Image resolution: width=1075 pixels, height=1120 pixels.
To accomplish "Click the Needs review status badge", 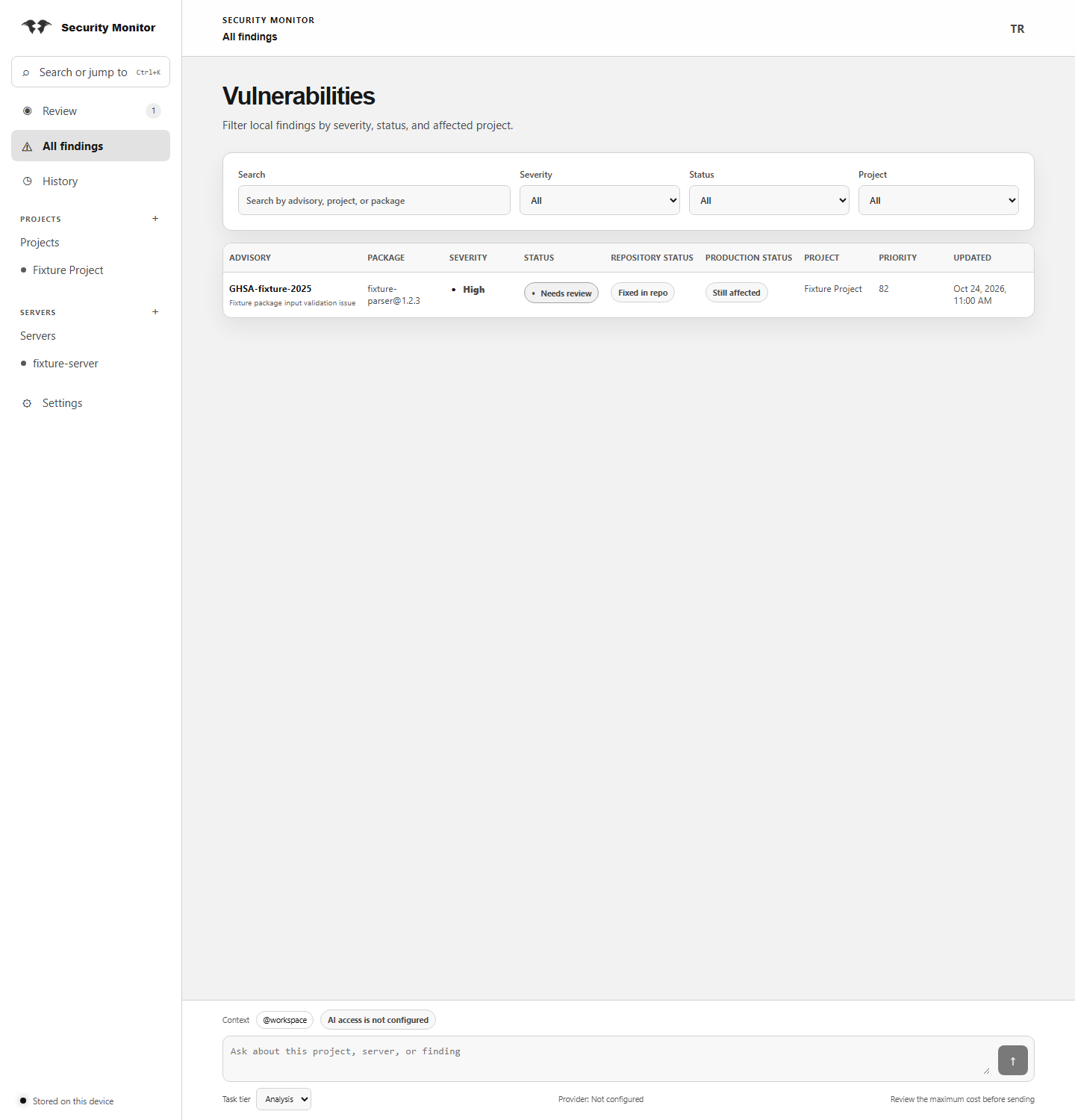I will [x=561, y=293].
